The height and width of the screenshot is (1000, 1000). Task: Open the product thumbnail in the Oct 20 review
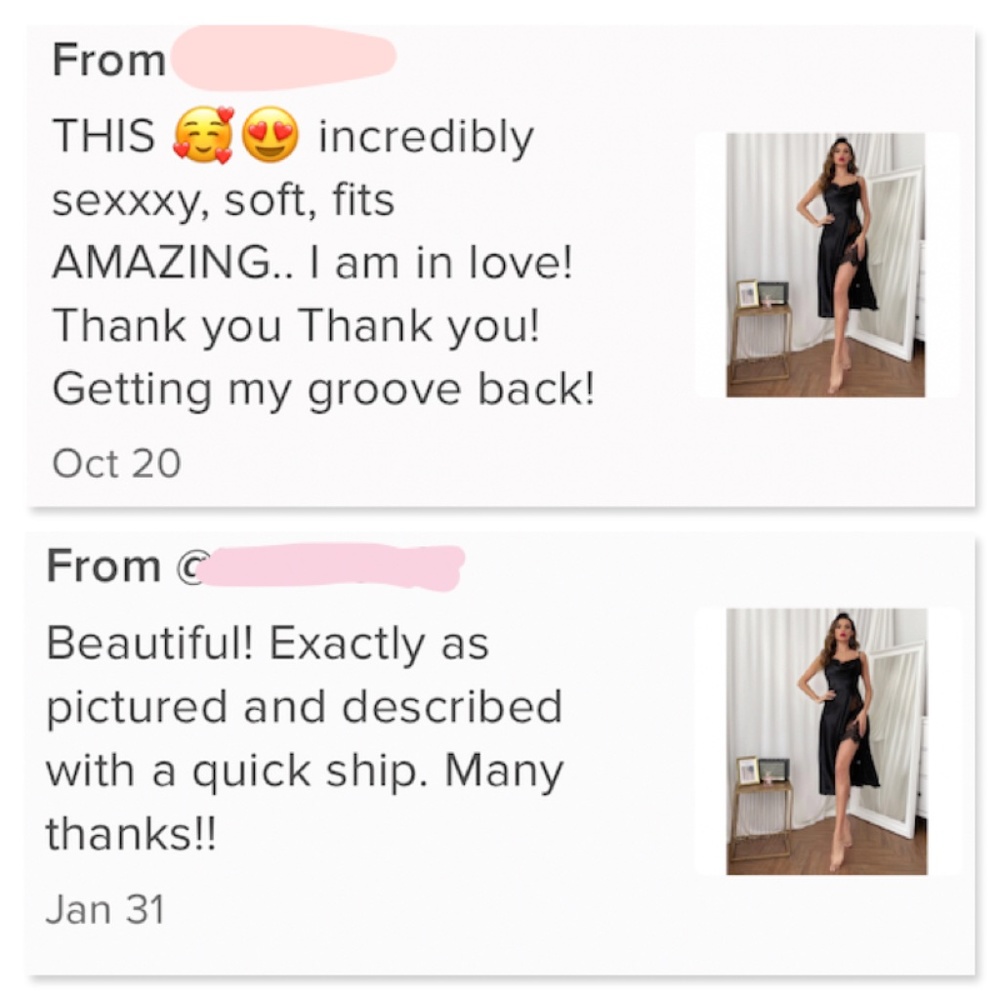click(x=825, y=265)
